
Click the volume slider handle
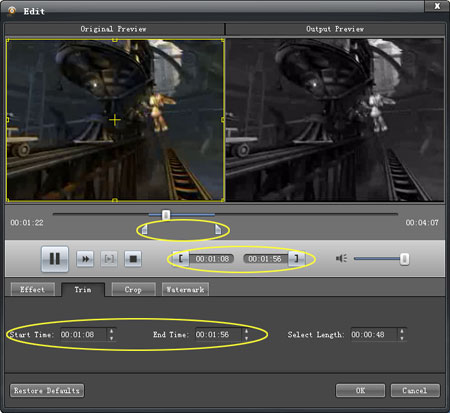404,259
